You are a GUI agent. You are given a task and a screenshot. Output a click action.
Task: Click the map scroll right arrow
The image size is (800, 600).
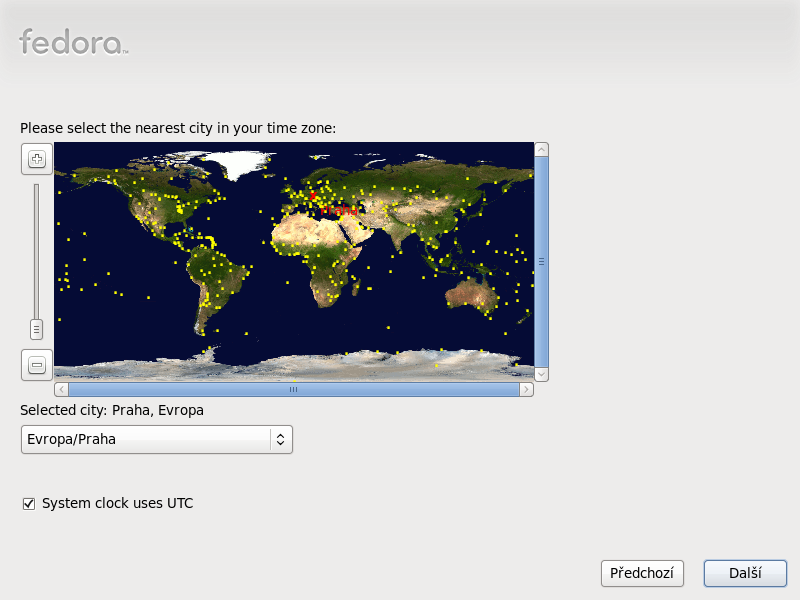tap(527, 389)
